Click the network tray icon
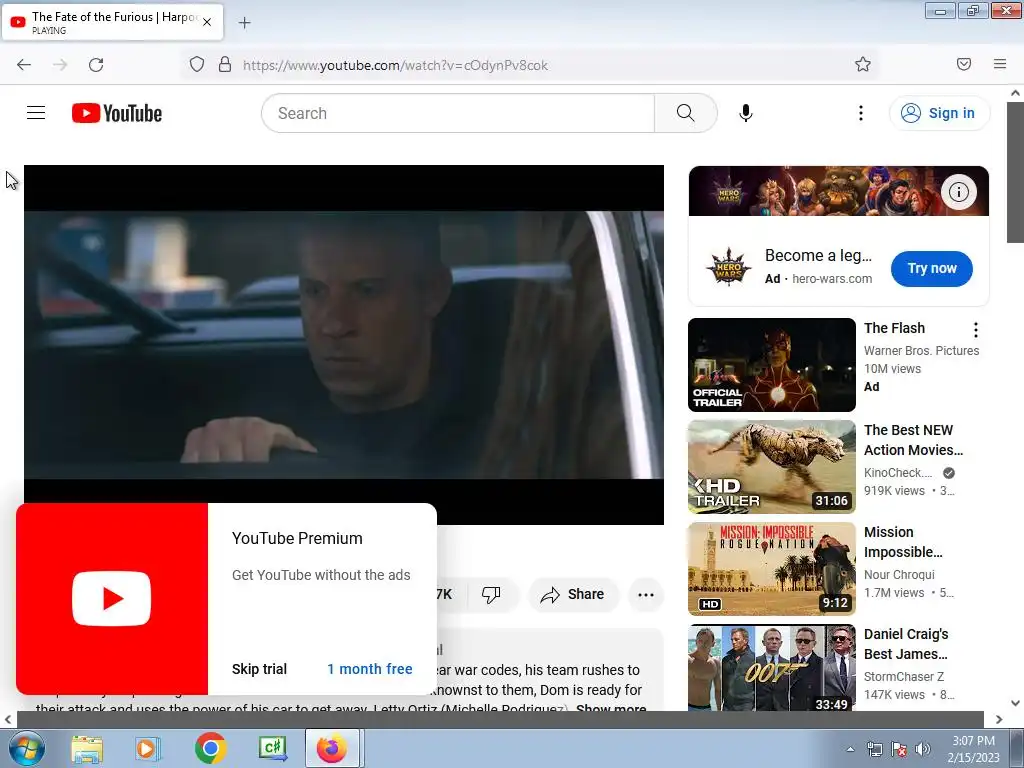Viewport: 1024px width, 768px height. [x=874, y=750]
